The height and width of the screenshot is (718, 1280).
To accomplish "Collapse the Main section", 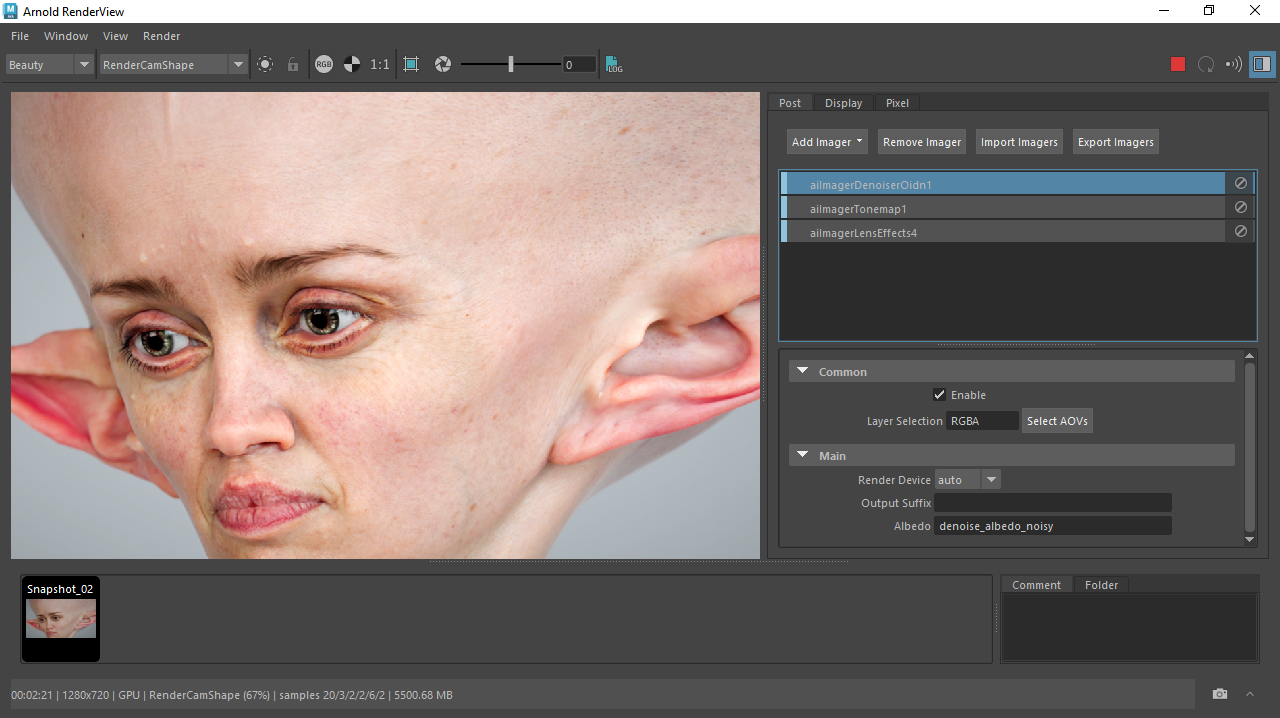I will (x=802, y=454).
